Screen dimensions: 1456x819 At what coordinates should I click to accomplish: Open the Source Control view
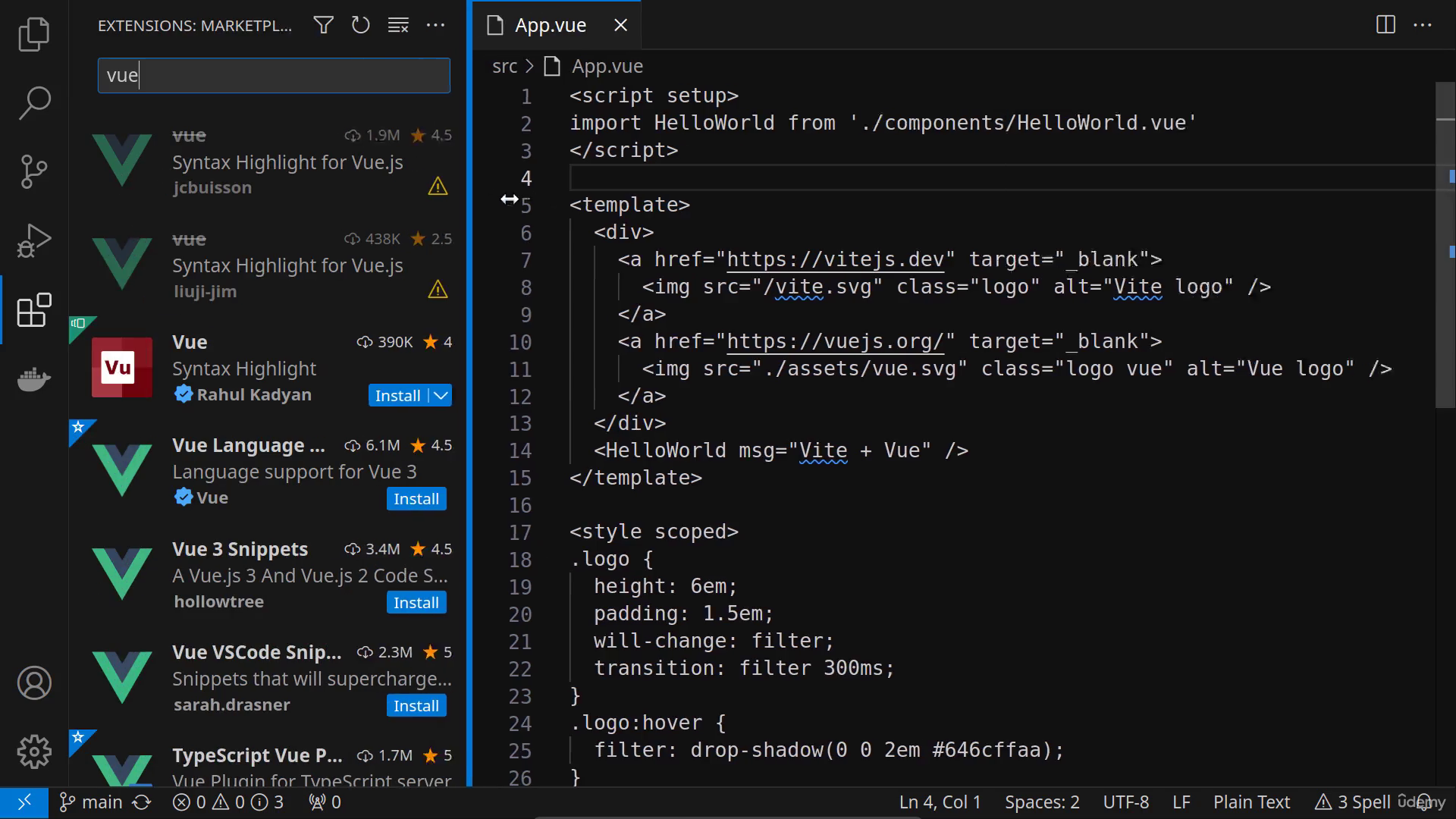[x=34, y=171]
